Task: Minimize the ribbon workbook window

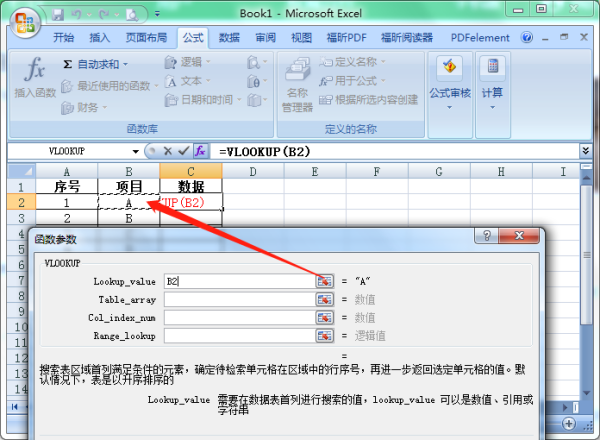Action: [x=545, y=38]
